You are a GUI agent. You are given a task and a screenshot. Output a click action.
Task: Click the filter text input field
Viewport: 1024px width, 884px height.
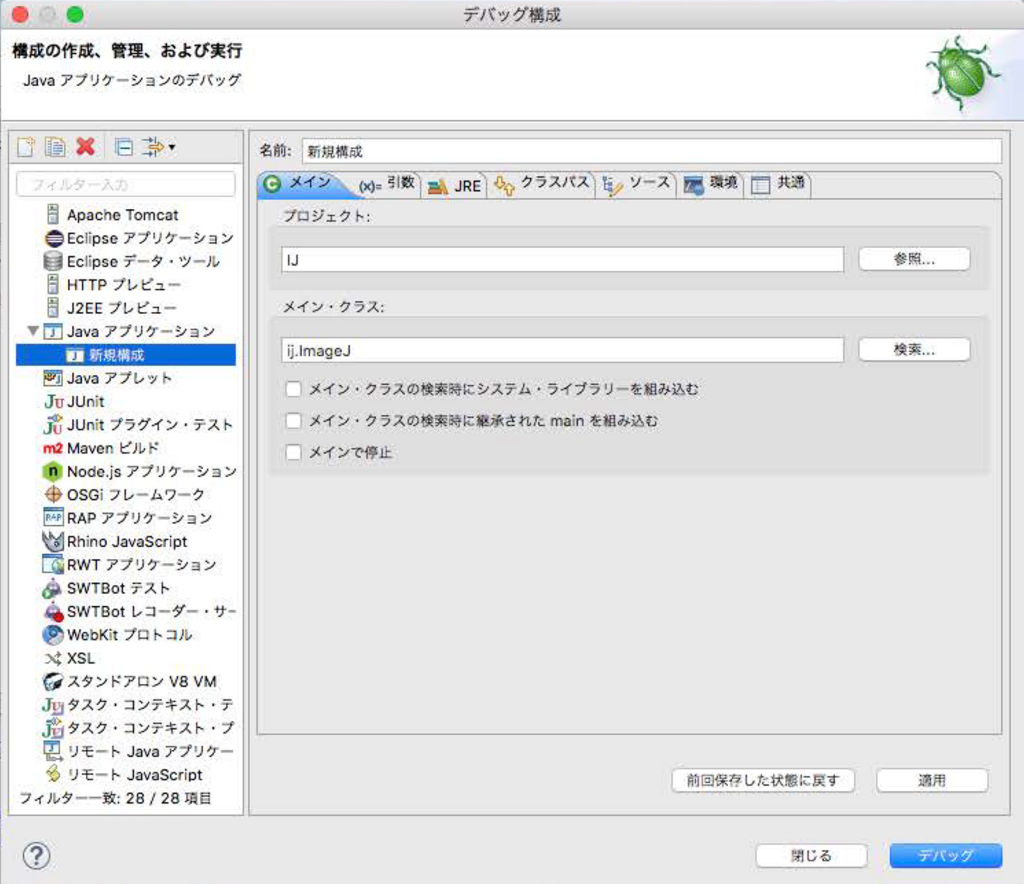125,185
